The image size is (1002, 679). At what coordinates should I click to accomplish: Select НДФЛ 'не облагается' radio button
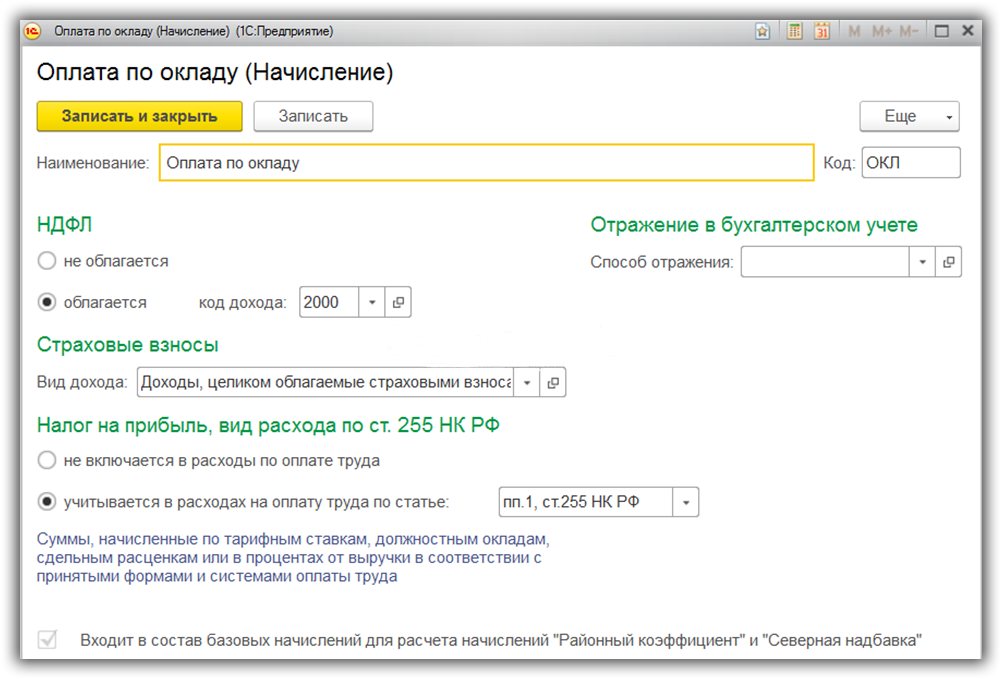click(47, 261)
